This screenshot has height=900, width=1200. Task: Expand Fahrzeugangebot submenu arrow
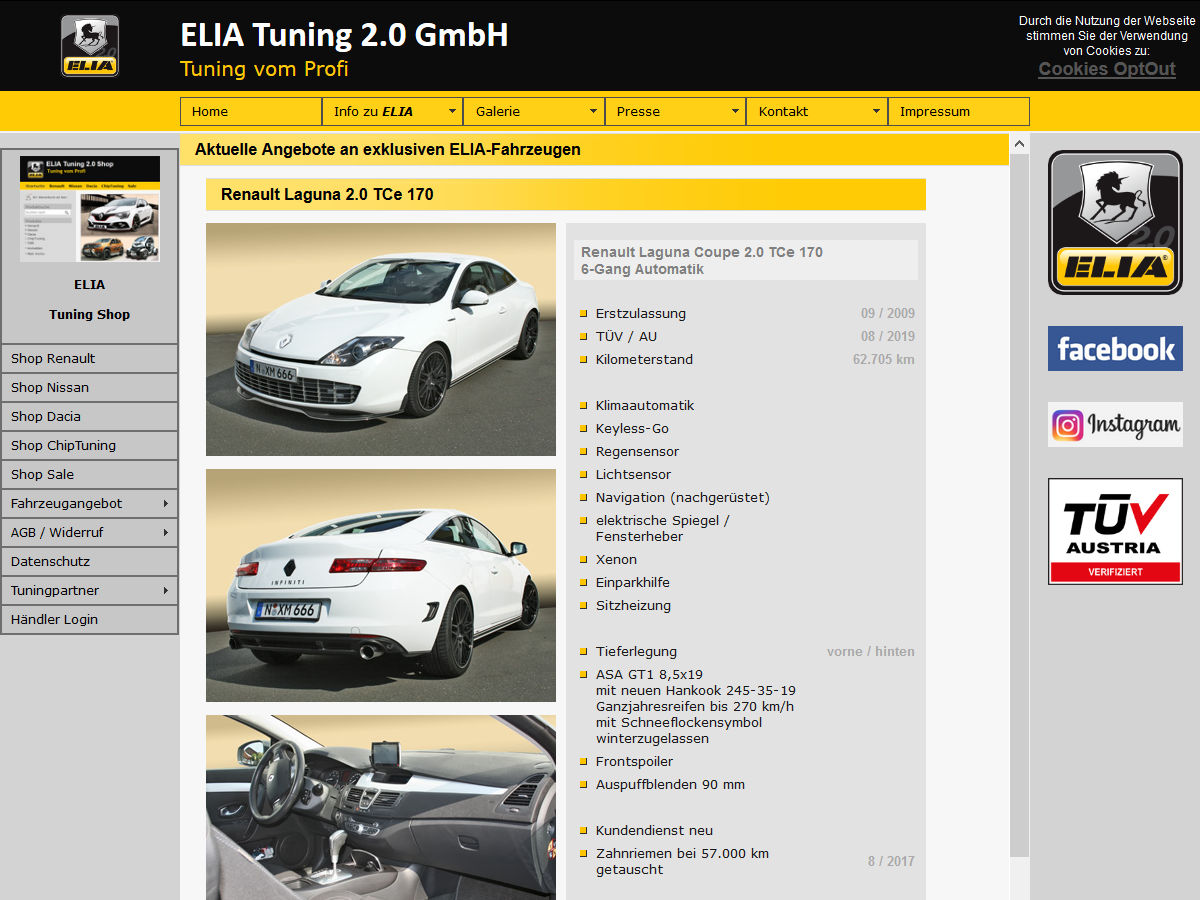point(165,504)
